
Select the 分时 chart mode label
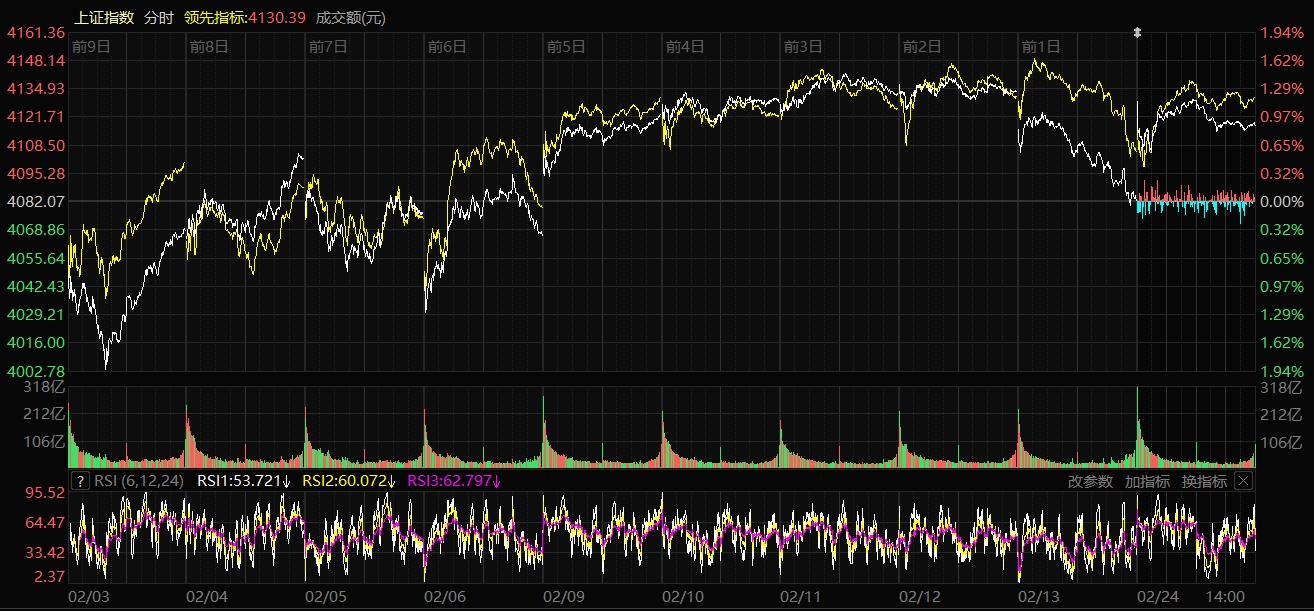pyautogui.click(x=158, y=17)
